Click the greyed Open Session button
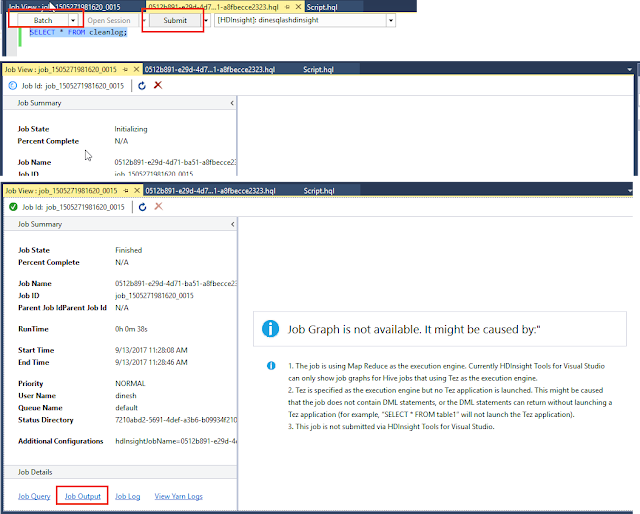Viewport: 640px width, 514px height. point(109,20)
